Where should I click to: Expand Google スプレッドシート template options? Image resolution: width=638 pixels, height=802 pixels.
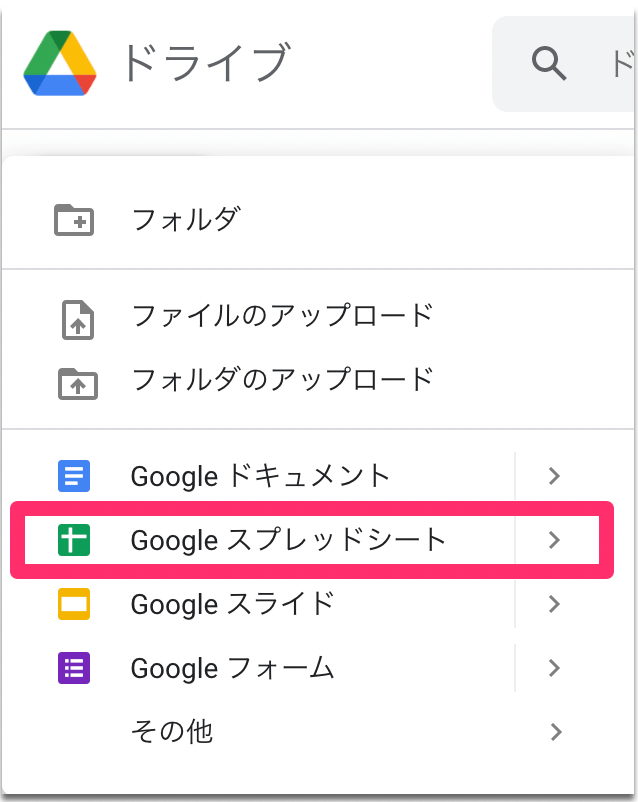554,540
